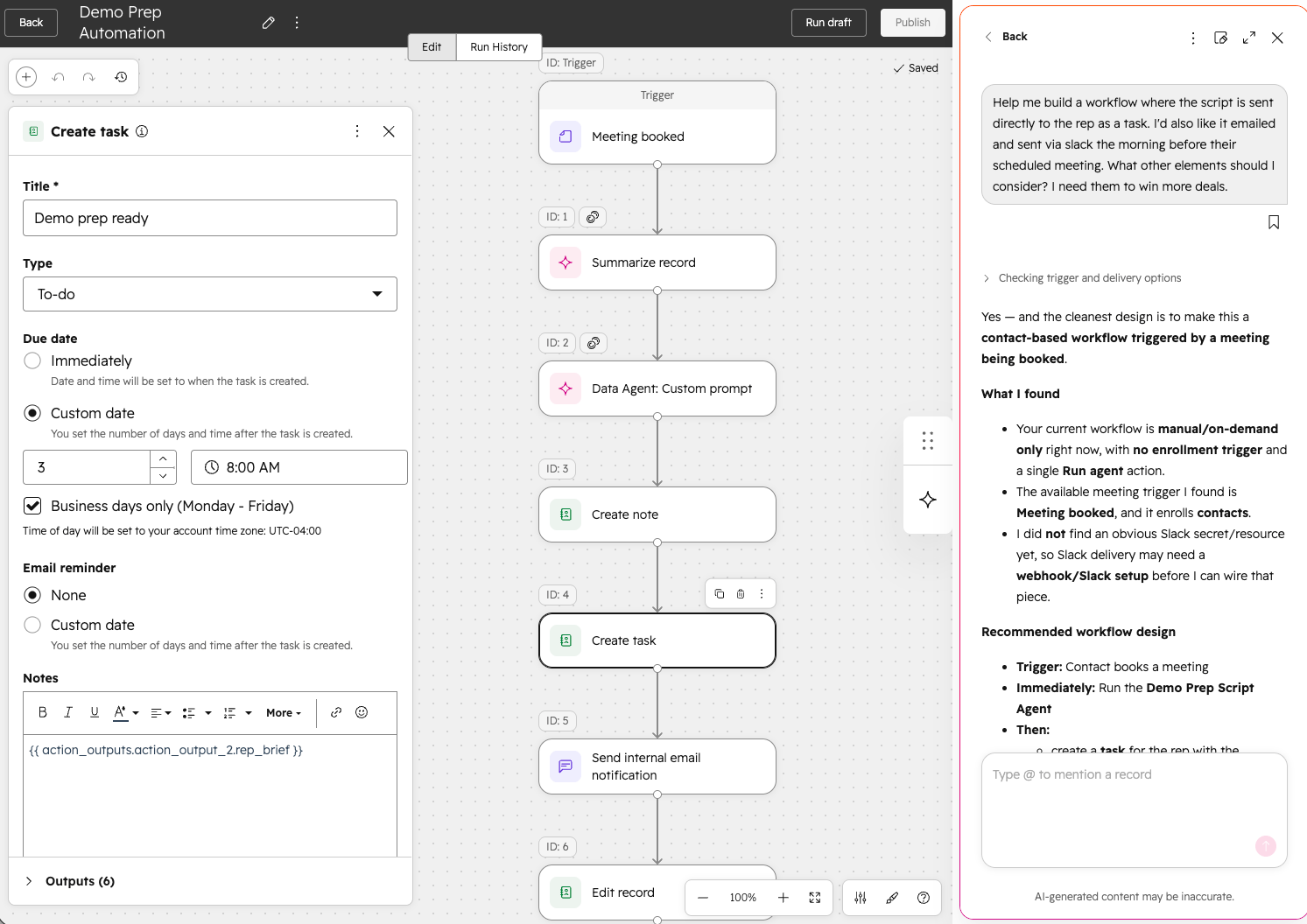The width and height of the screenshot is (1307, 924).
Task: Expand the assistant panel to full size
Action: 1249,38
